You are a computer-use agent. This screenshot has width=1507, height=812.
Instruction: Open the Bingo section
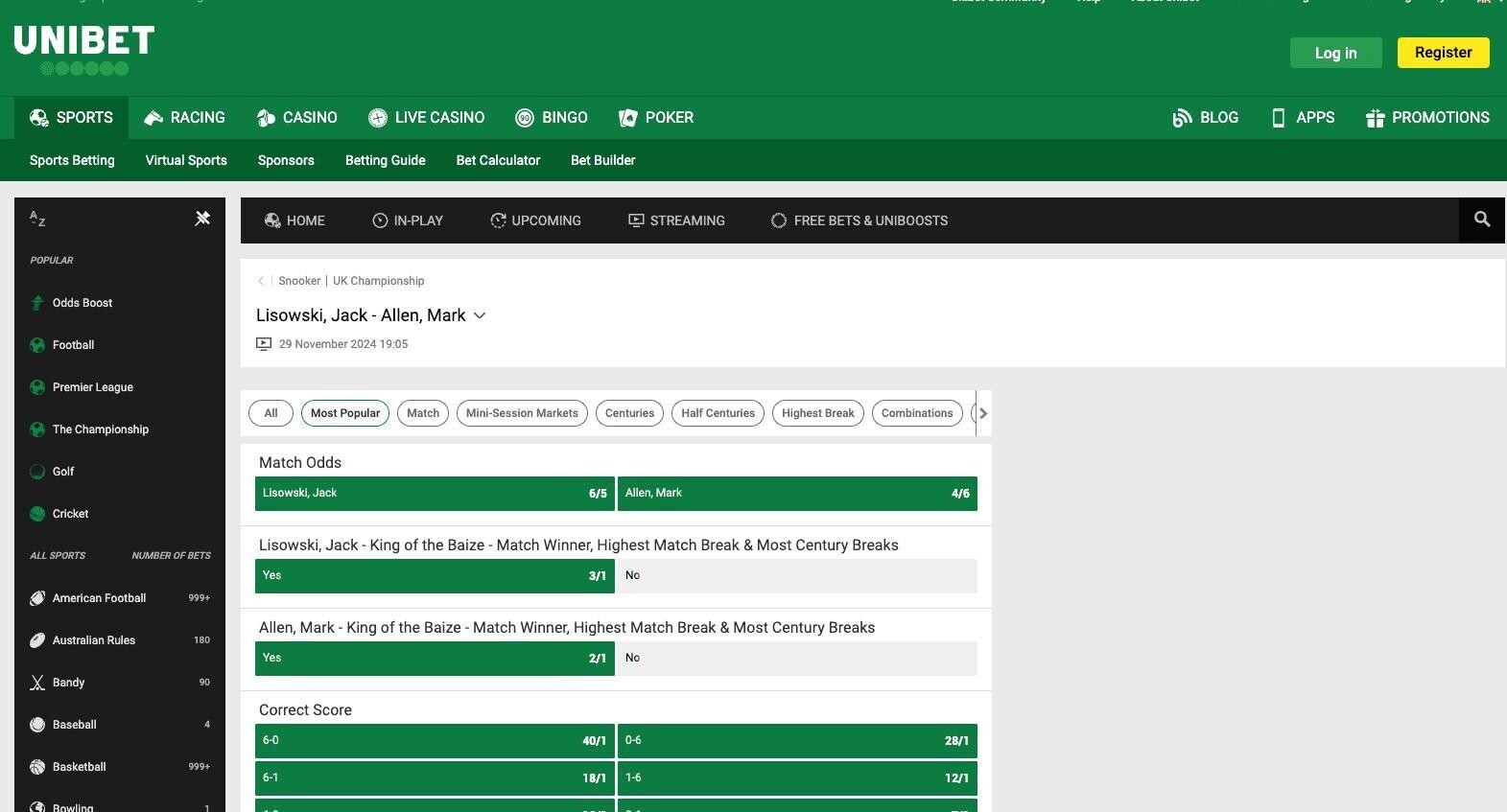pyautogui.click(x=552, y=118)
